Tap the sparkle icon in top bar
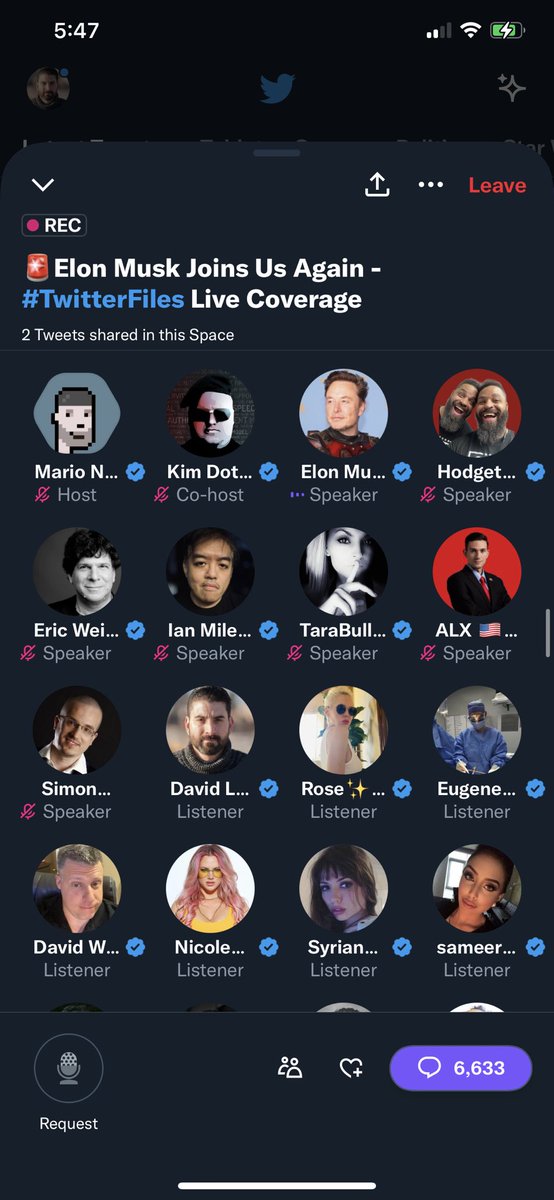The image size is (554, 1200). [x=512, y=88]
